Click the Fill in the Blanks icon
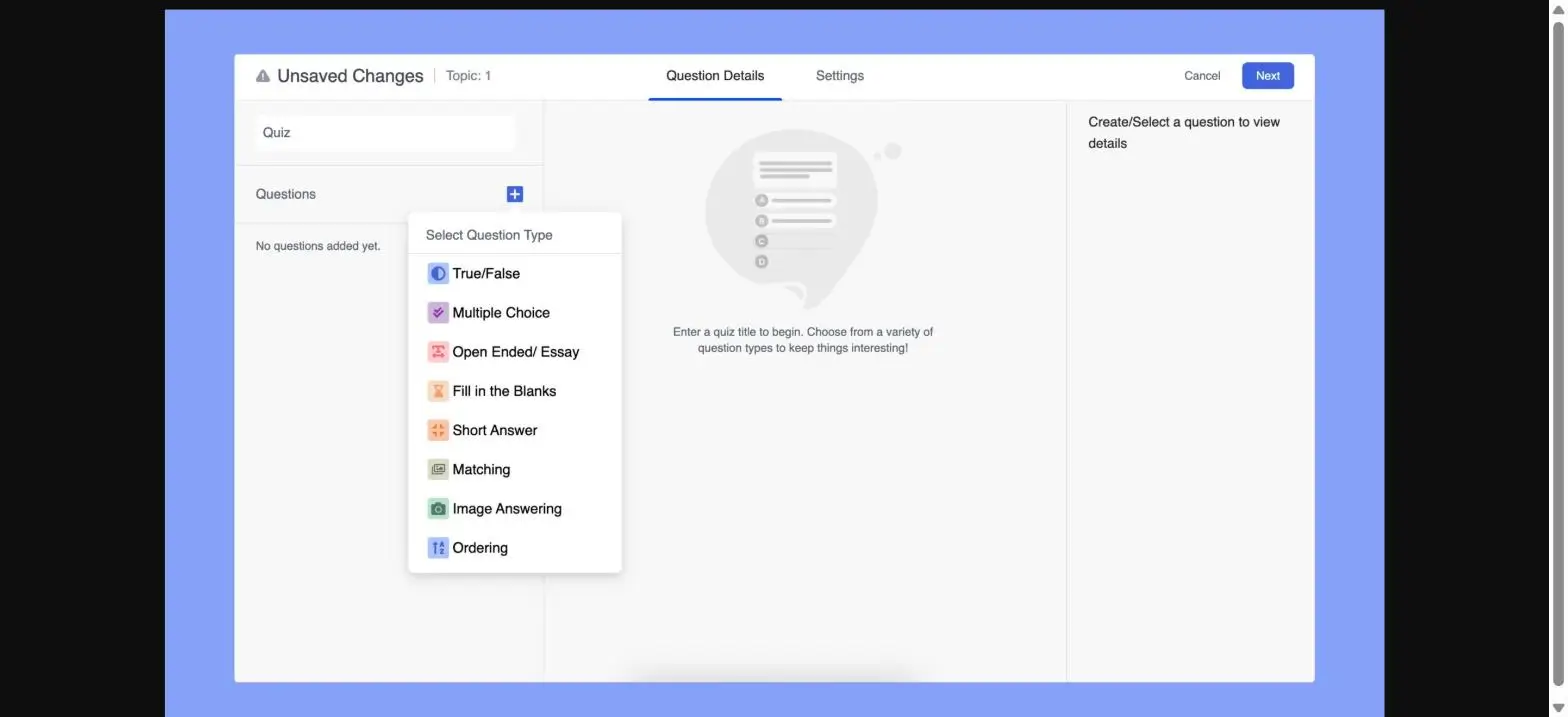1568x717 pixels. click(438, 391)
